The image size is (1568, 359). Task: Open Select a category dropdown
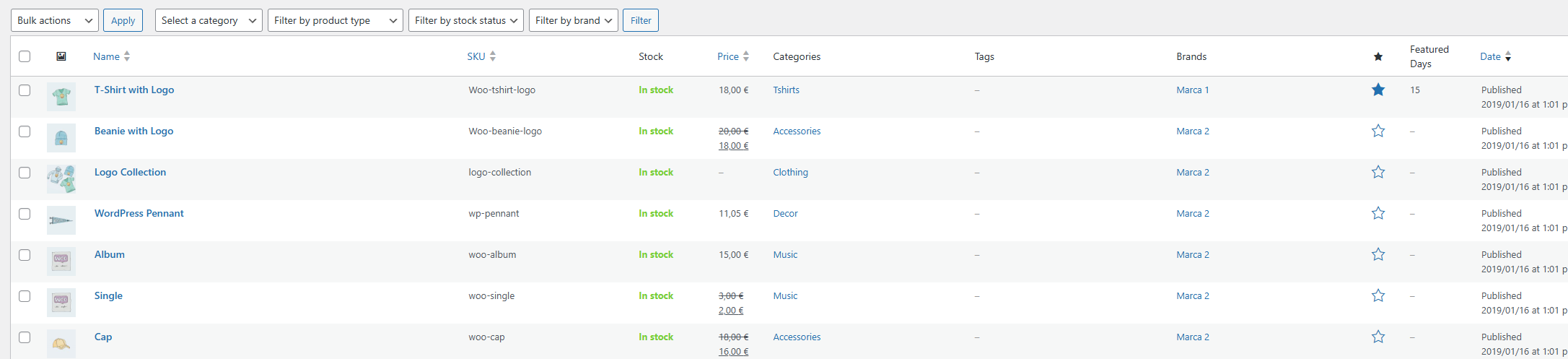209,20
